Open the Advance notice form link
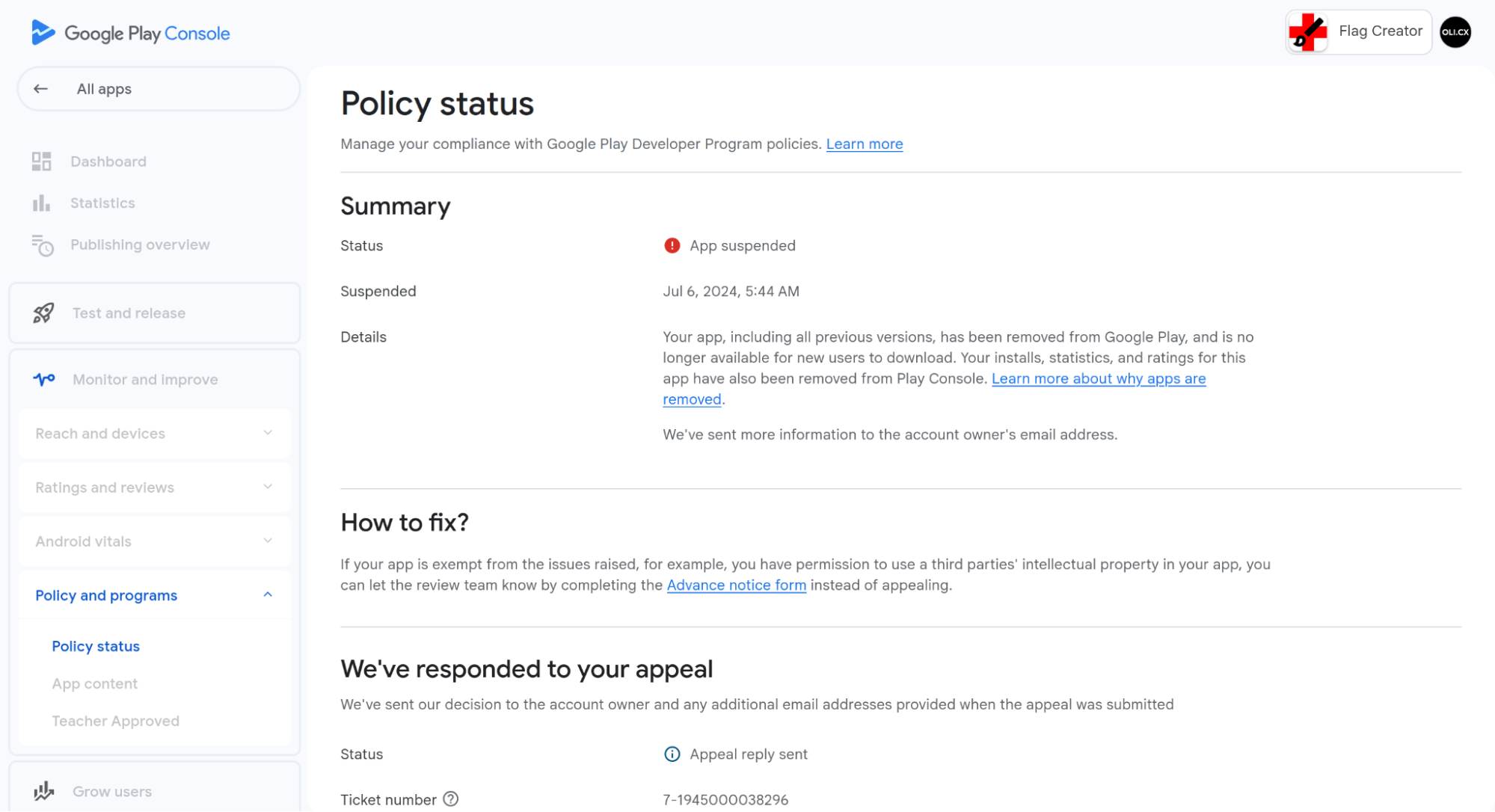Viewport: 1495px width, 812px height. click(737, 585)
